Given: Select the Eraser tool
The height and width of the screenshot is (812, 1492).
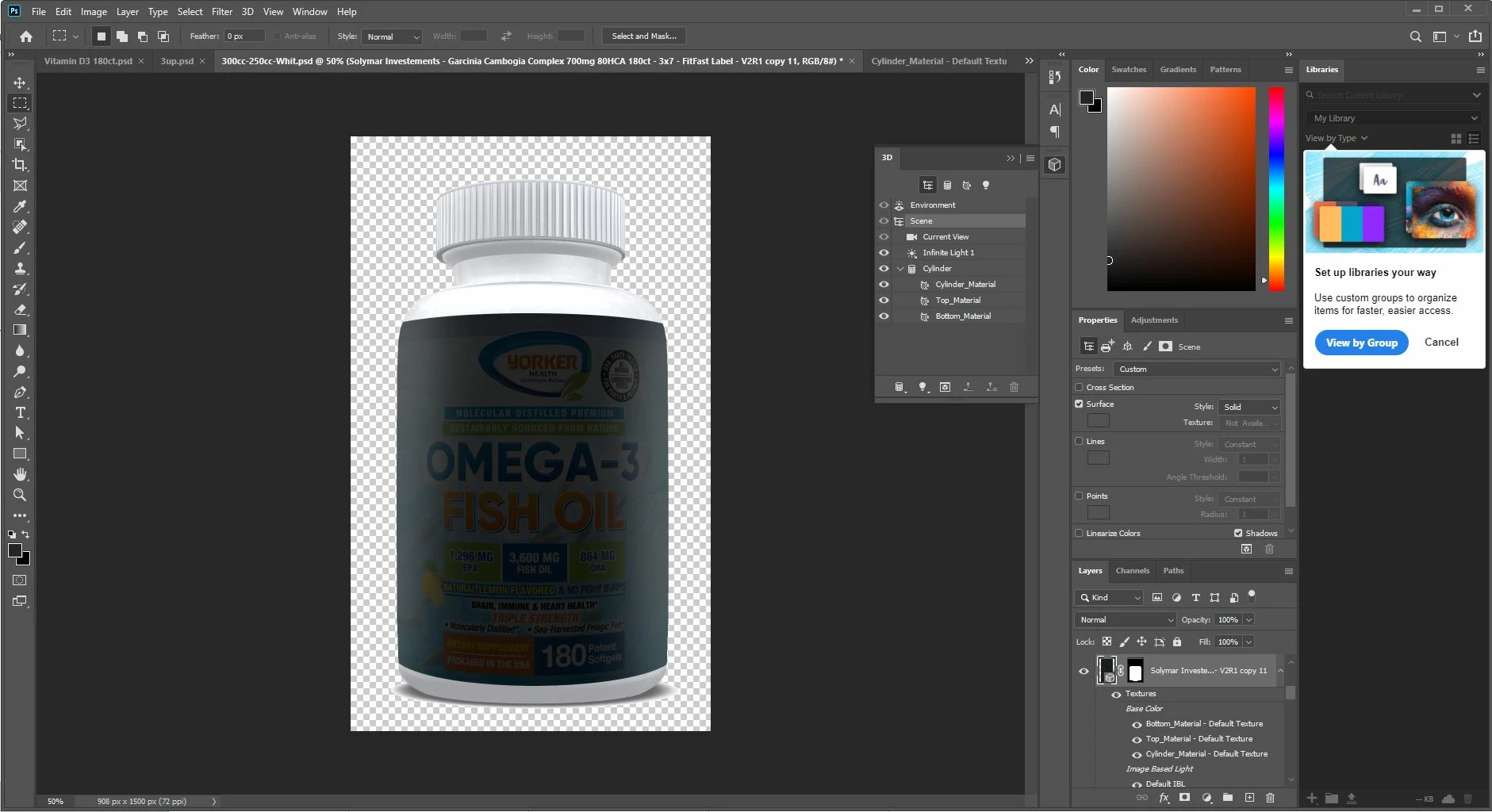Looking at the screenshot, I should tap(20, 309).
